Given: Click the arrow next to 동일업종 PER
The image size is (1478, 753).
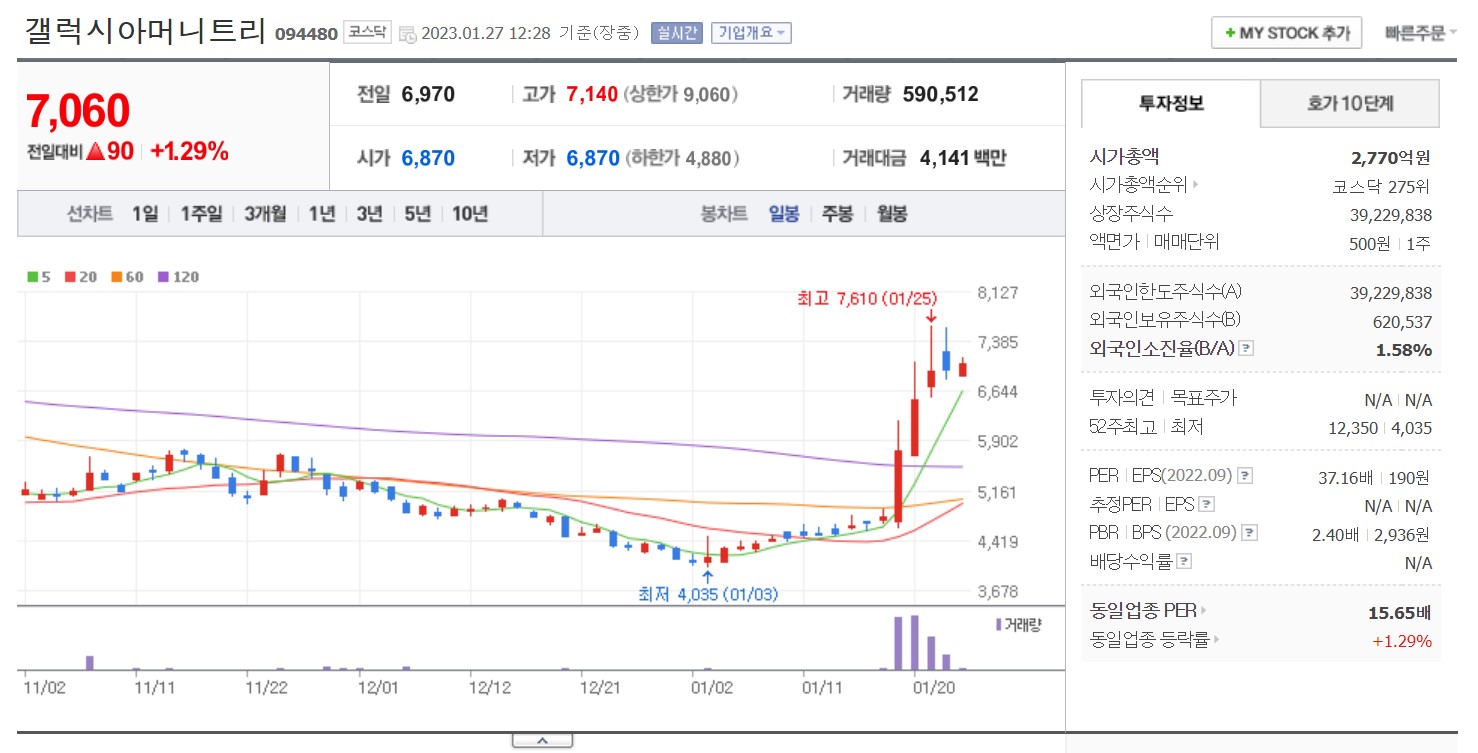Looking at the screenshot, I should pyautogui.click(x=1204, y=610).
